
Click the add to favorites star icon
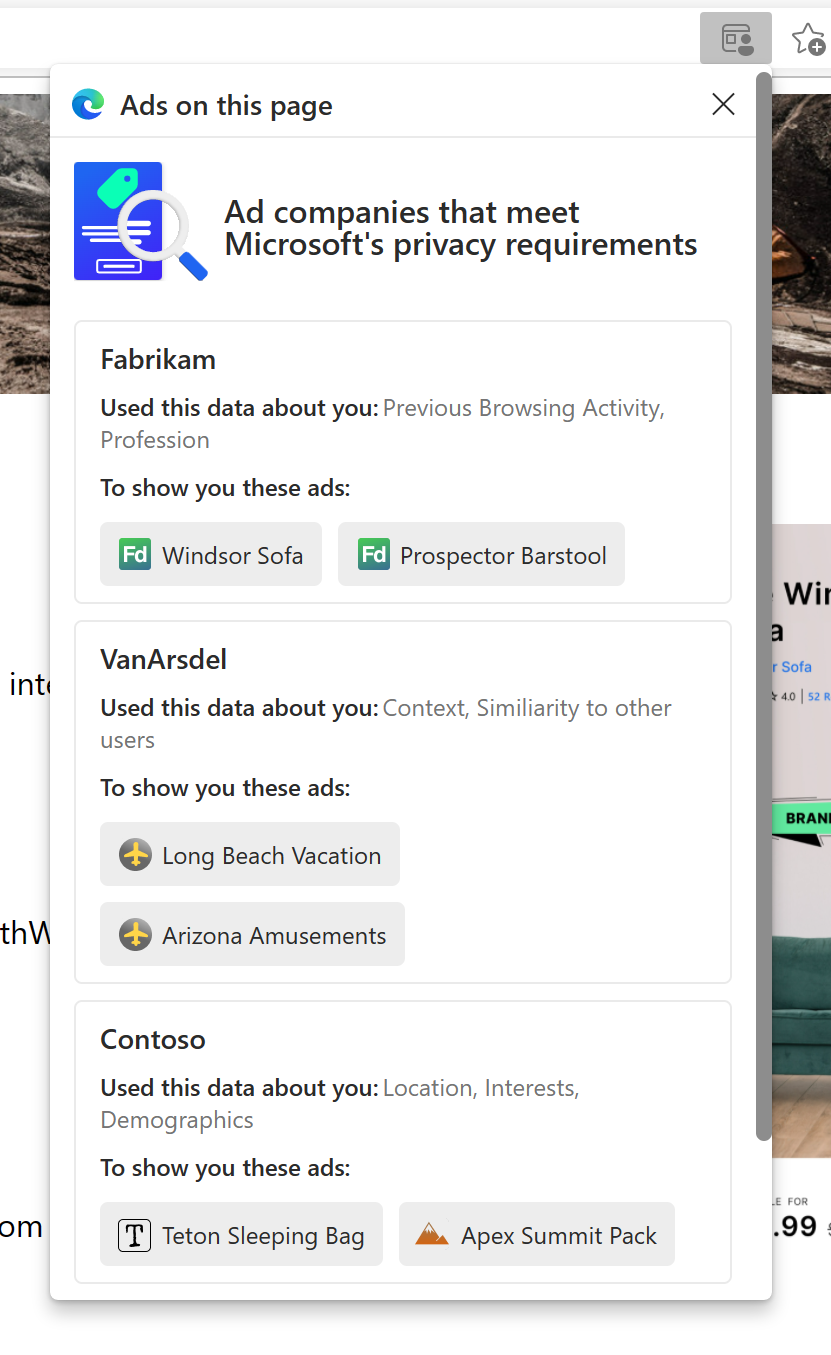(x=808, y=39)
